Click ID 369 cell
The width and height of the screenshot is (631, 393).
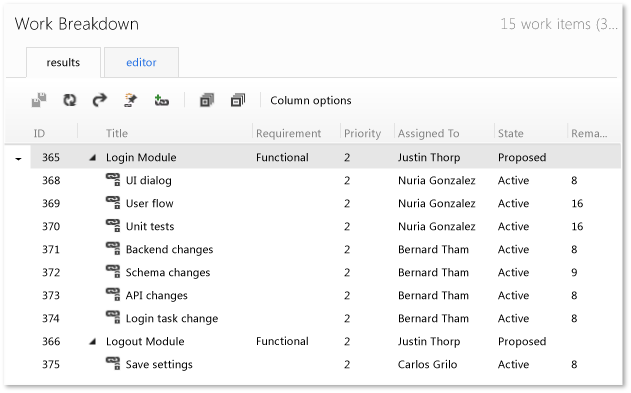coord(51,203)
